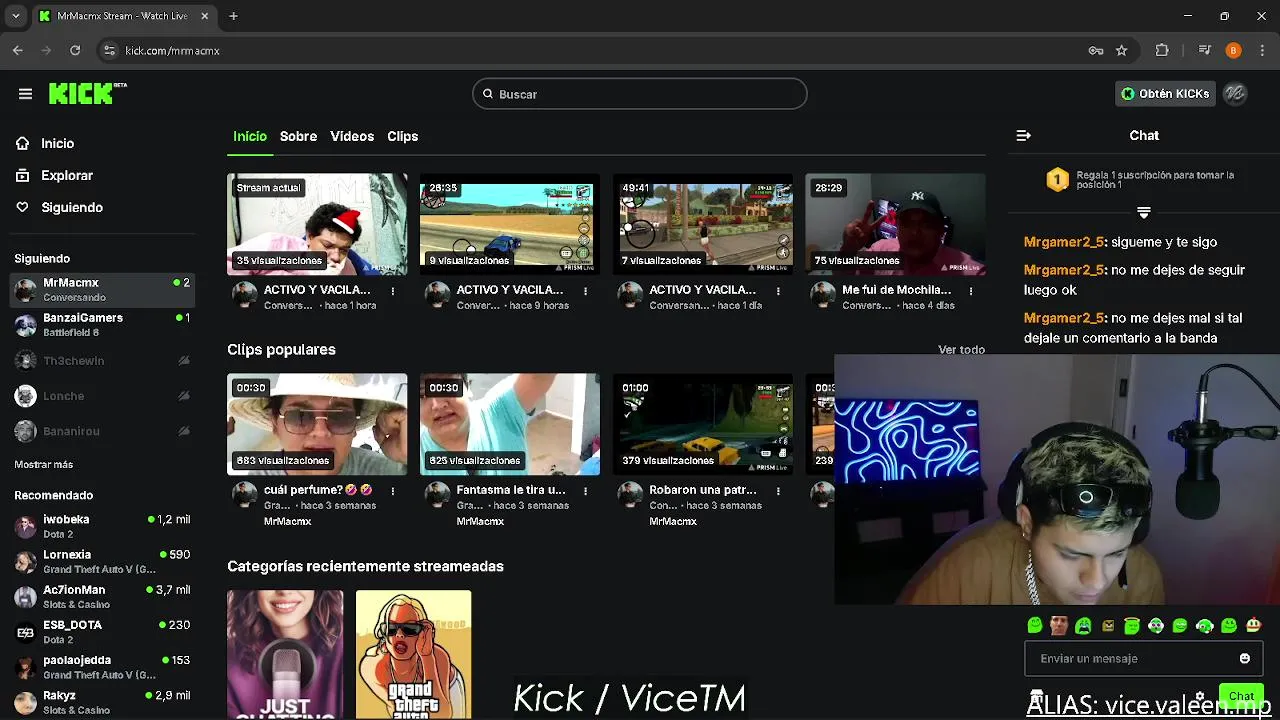Screen dimensions: 1280x720
Task: Insert the human face emote
Action: click(x=1059, y=626)
